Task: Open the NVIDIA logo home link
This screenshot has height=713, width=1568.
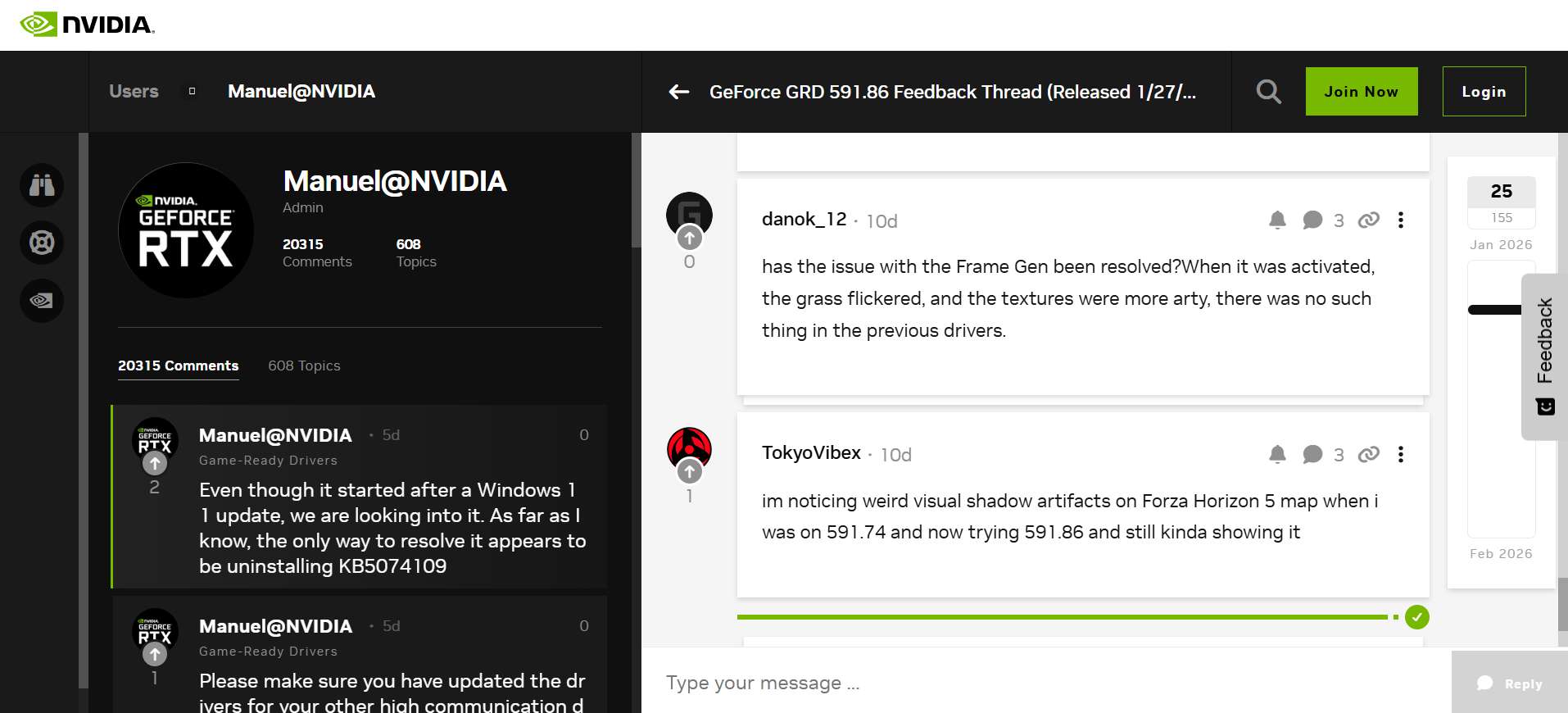Action: [x=88, y=25]
